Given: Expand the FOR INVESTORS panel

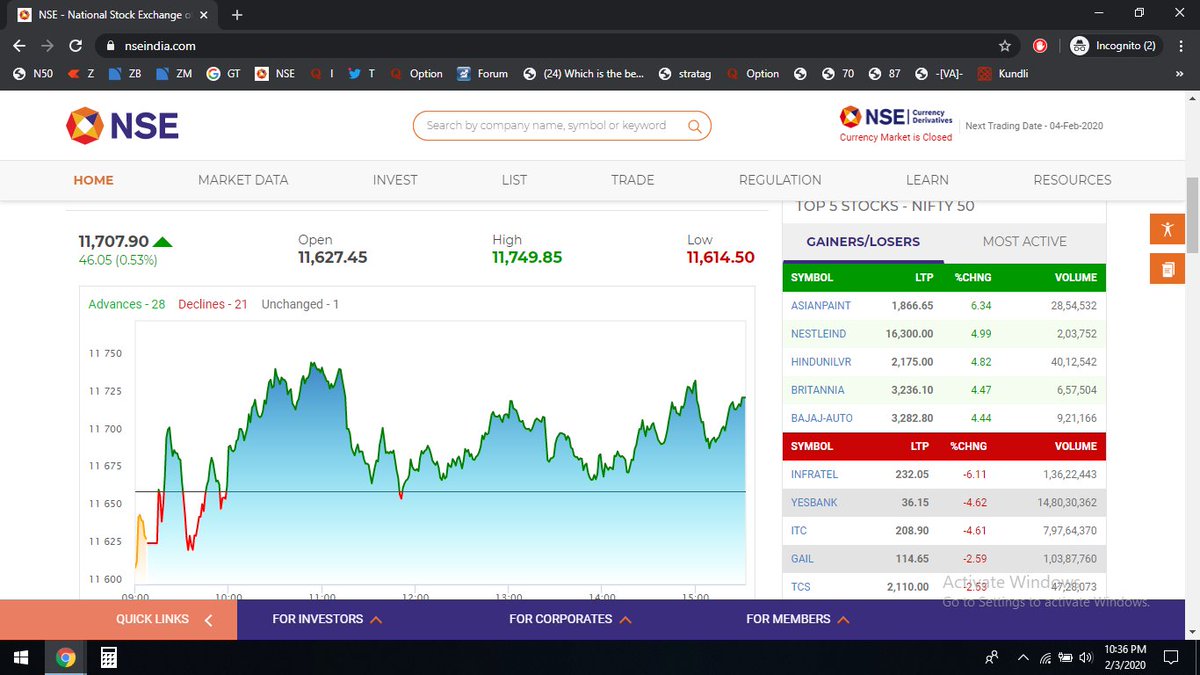Looking at the screenshot, I should click(x=327, y=619).
